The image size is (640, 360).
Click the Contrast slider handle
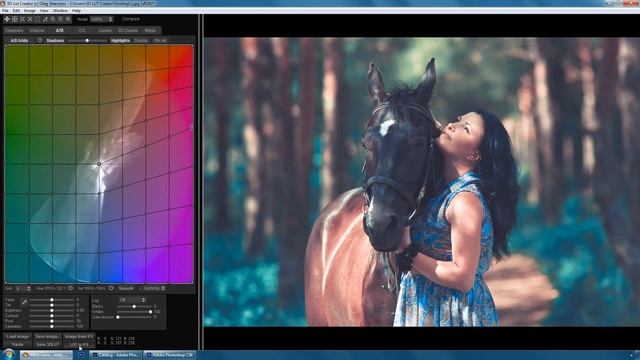52,316
